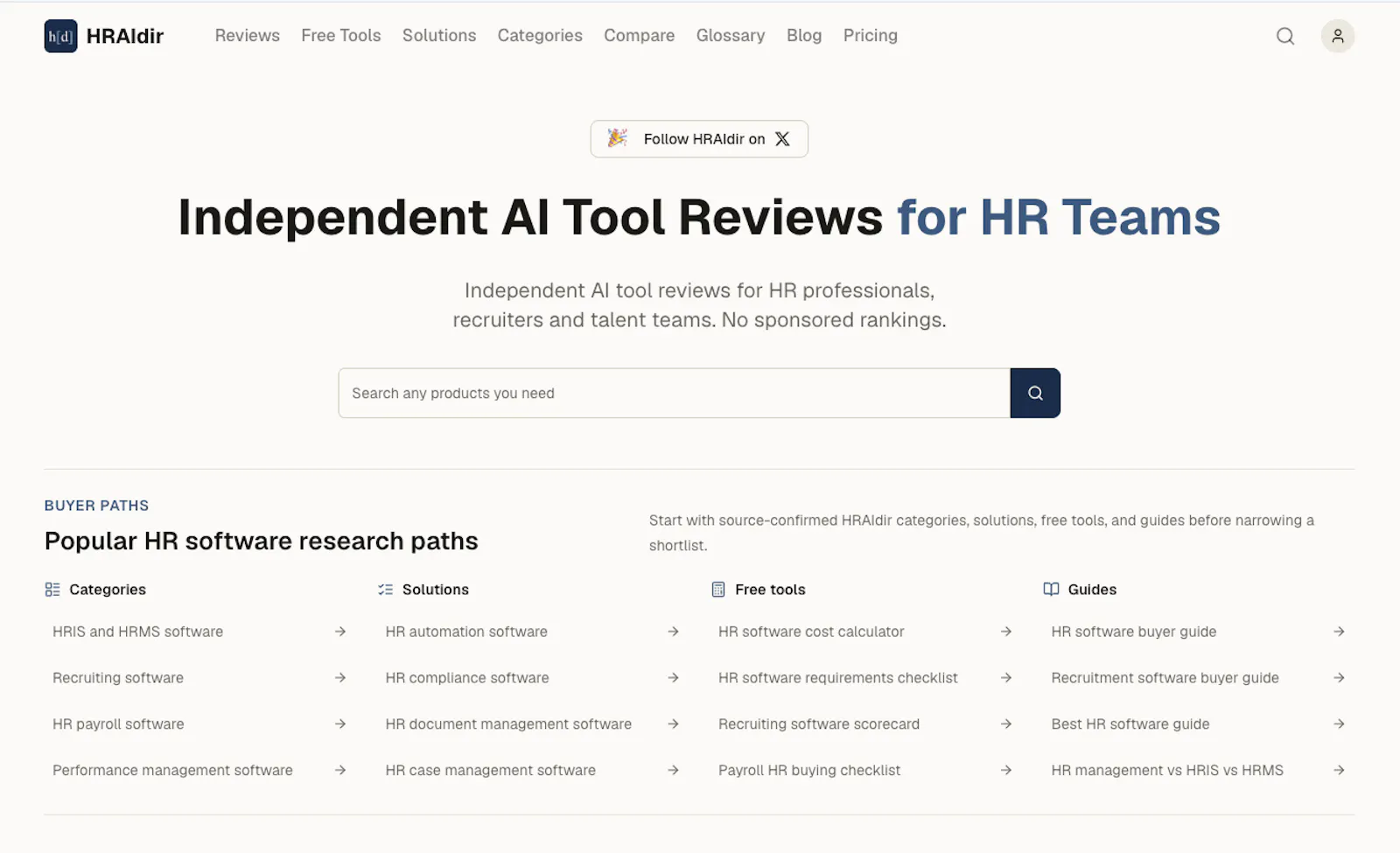
Task: Click the Categories column heading
Action: point(108,590)
